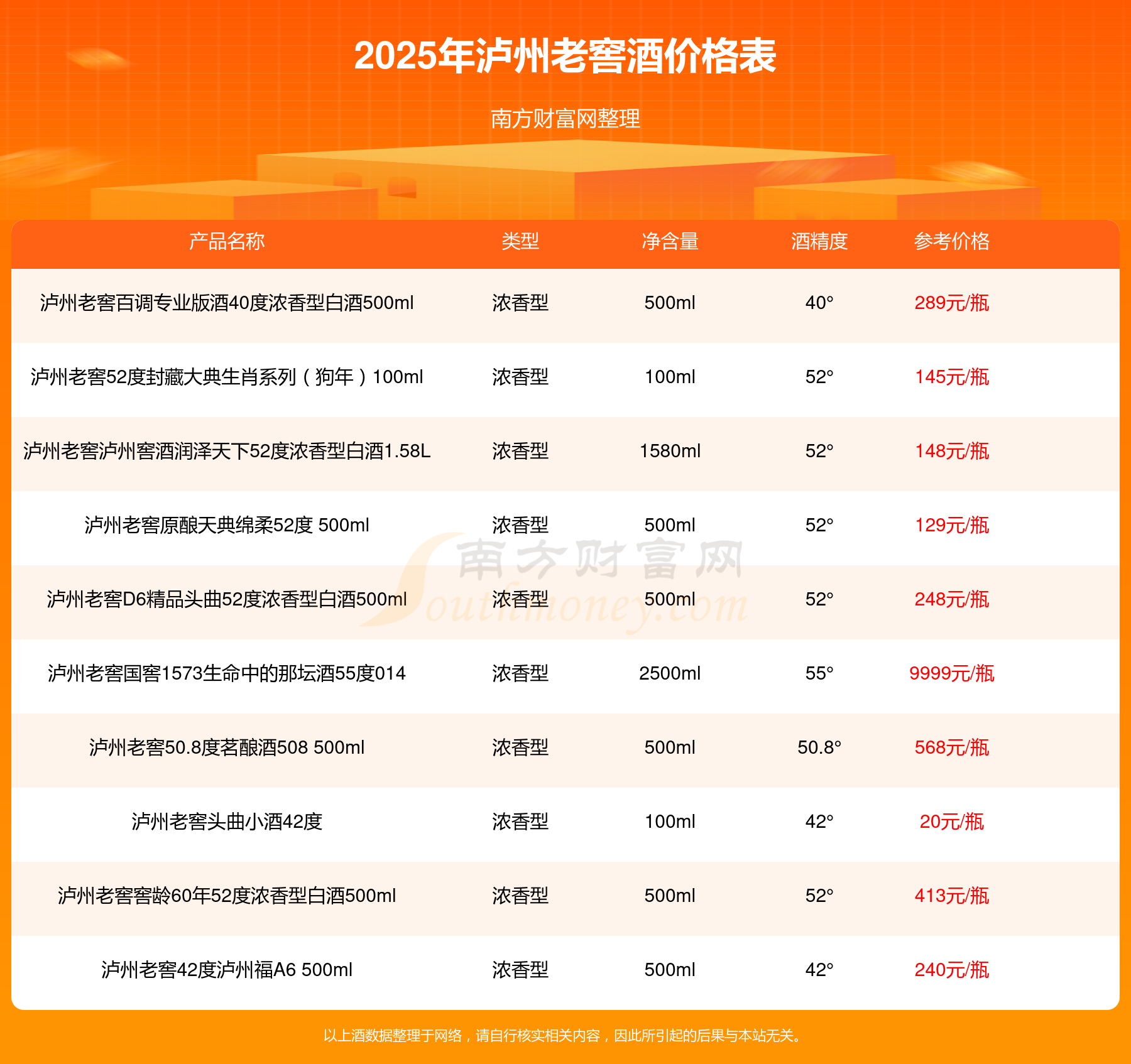Click the price '568元/瓶'
This screenshot has width=1131, height=1064.
click(x=952, y=747)
